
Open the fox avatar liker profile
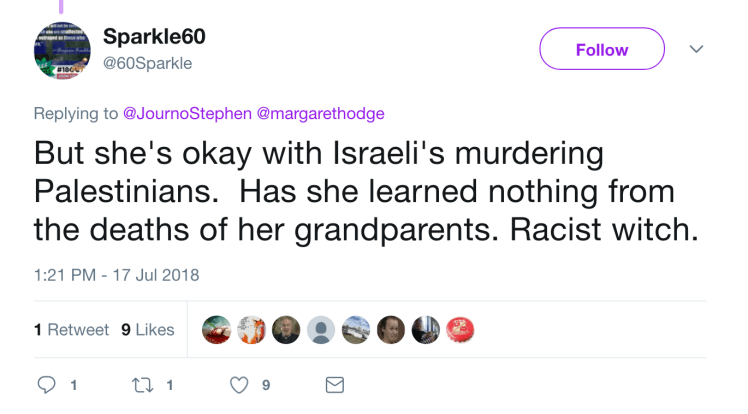(x=250, y=329)
